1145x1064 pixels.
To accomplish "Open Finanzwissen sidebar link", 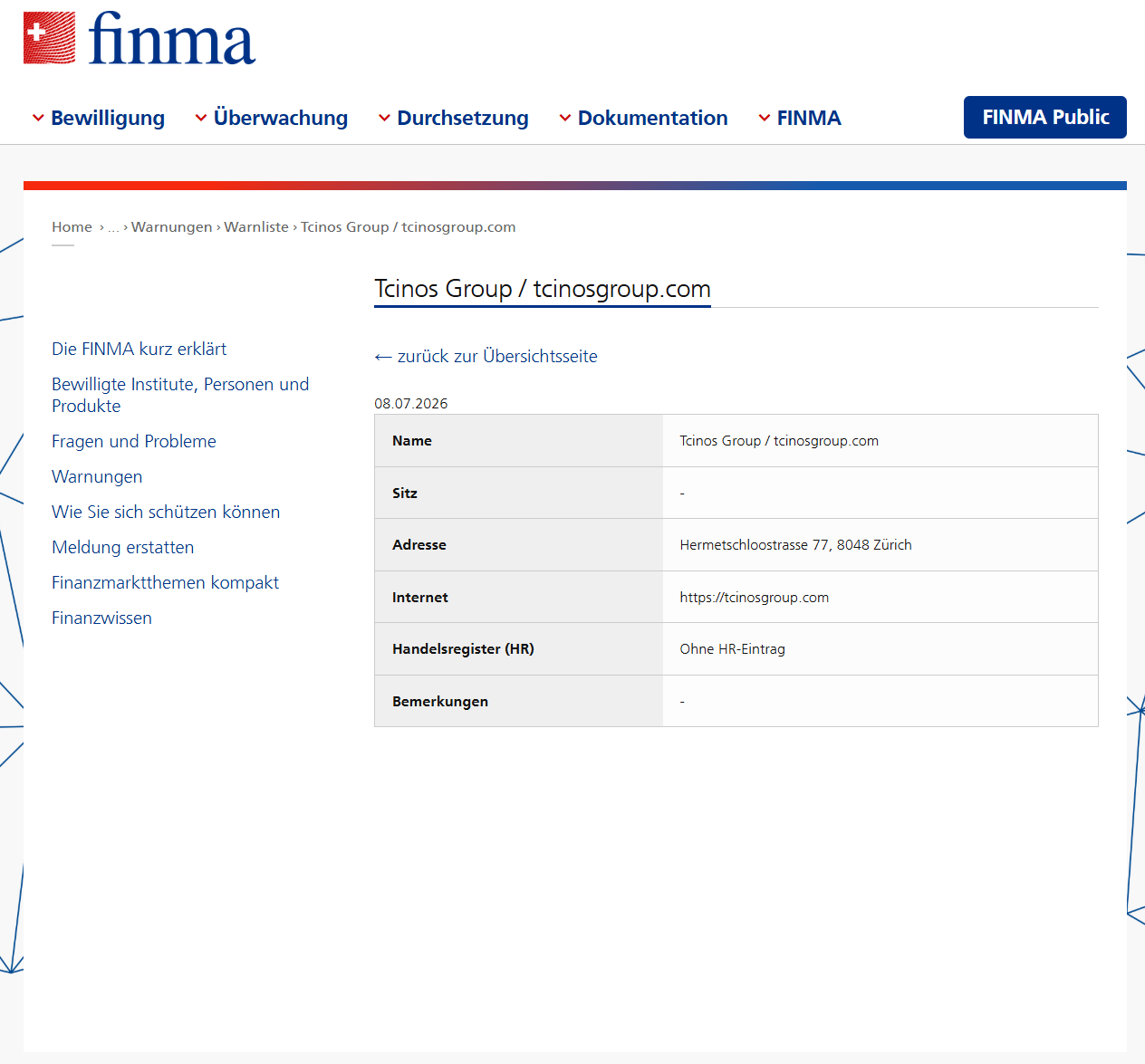I will coord(101,618).
